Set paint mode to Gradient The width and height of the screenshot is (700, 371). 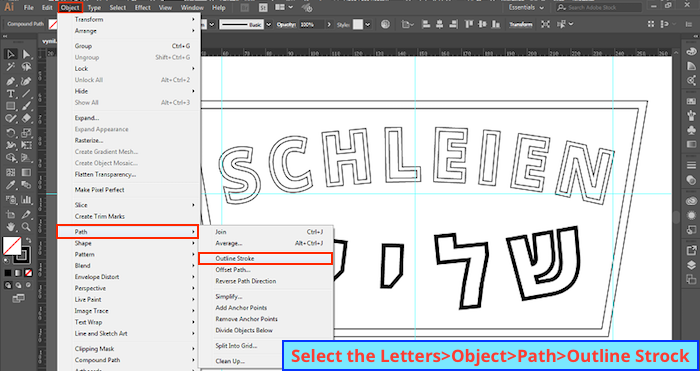point(18,272)
